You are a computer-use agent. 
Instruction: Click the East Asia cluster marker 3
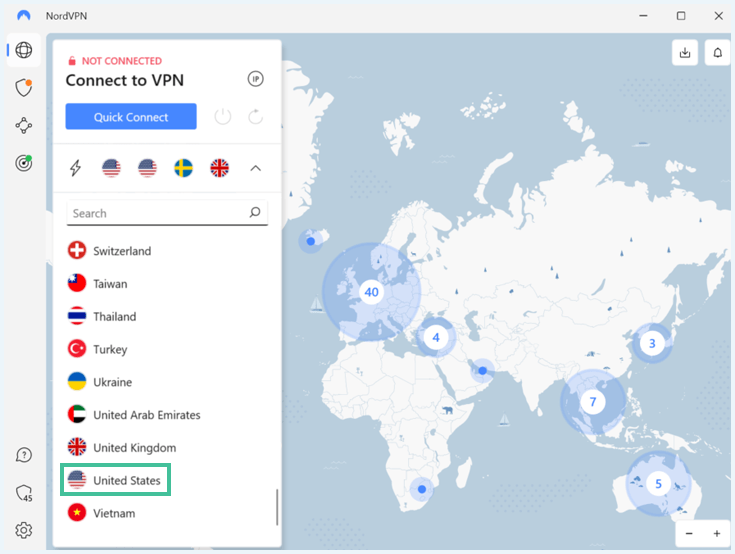[652, 344]
